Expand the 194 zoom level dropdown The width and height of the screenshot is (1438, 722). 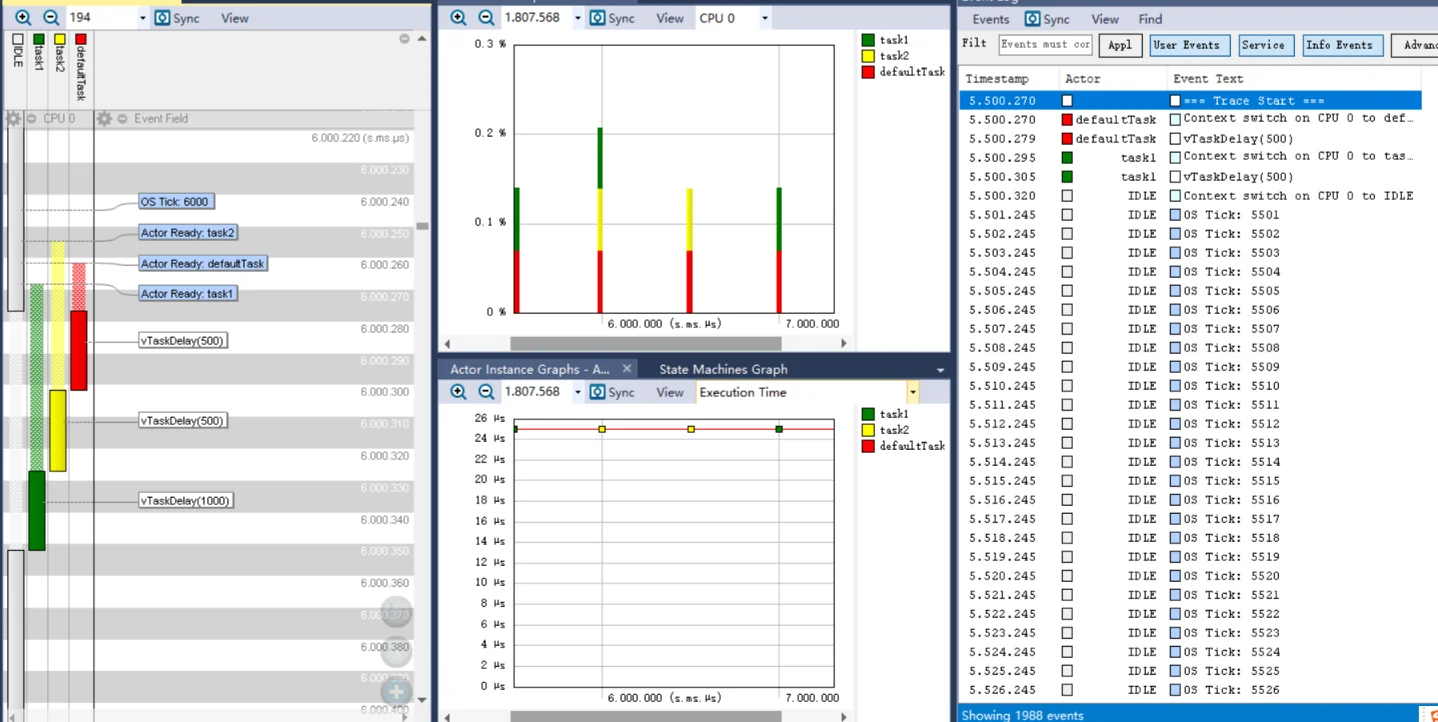tap(142, 18)
